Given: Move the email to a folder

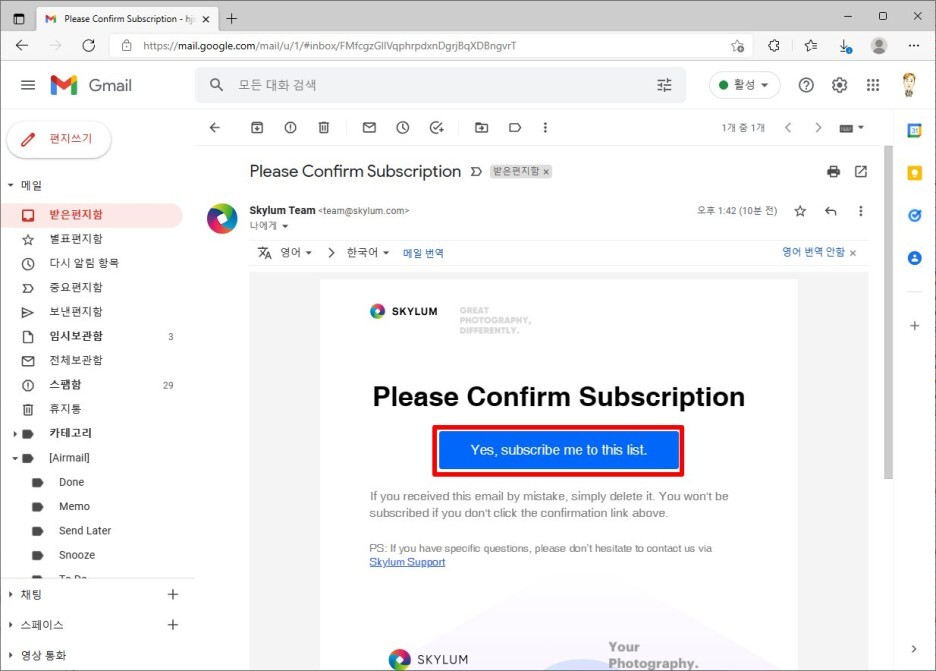Looking at the screenshot, I should [481, 127].
